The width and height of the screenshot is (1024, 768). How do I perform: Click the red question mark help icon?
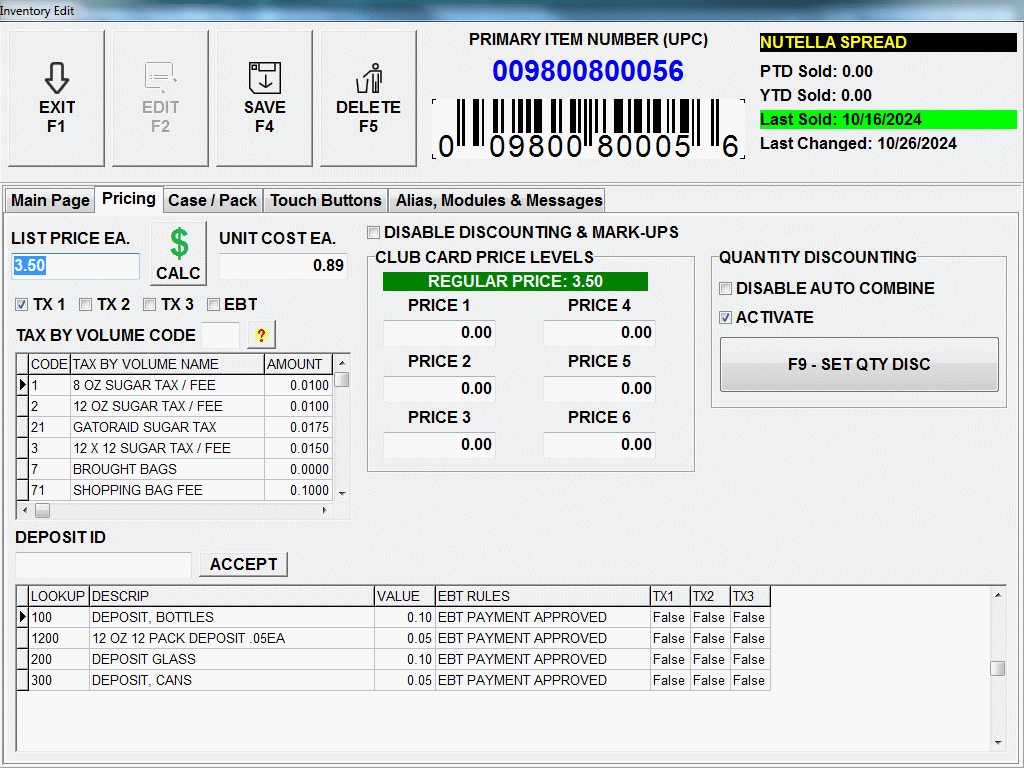[x=260, y=335]
